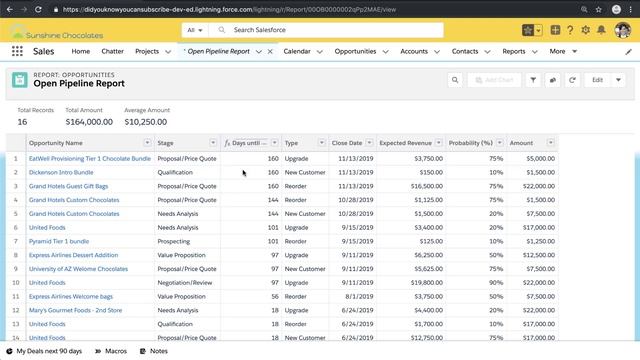Image resolution: width=640 pixels, height=360 pixels.
Task: Open browser three-dot menu
Action: 631,9
